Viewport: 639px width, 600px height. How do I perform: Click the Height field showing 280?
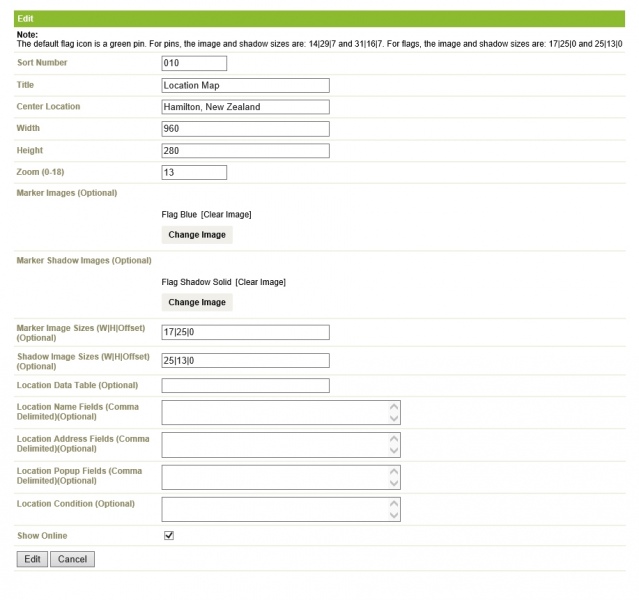[x=245, y=151]
